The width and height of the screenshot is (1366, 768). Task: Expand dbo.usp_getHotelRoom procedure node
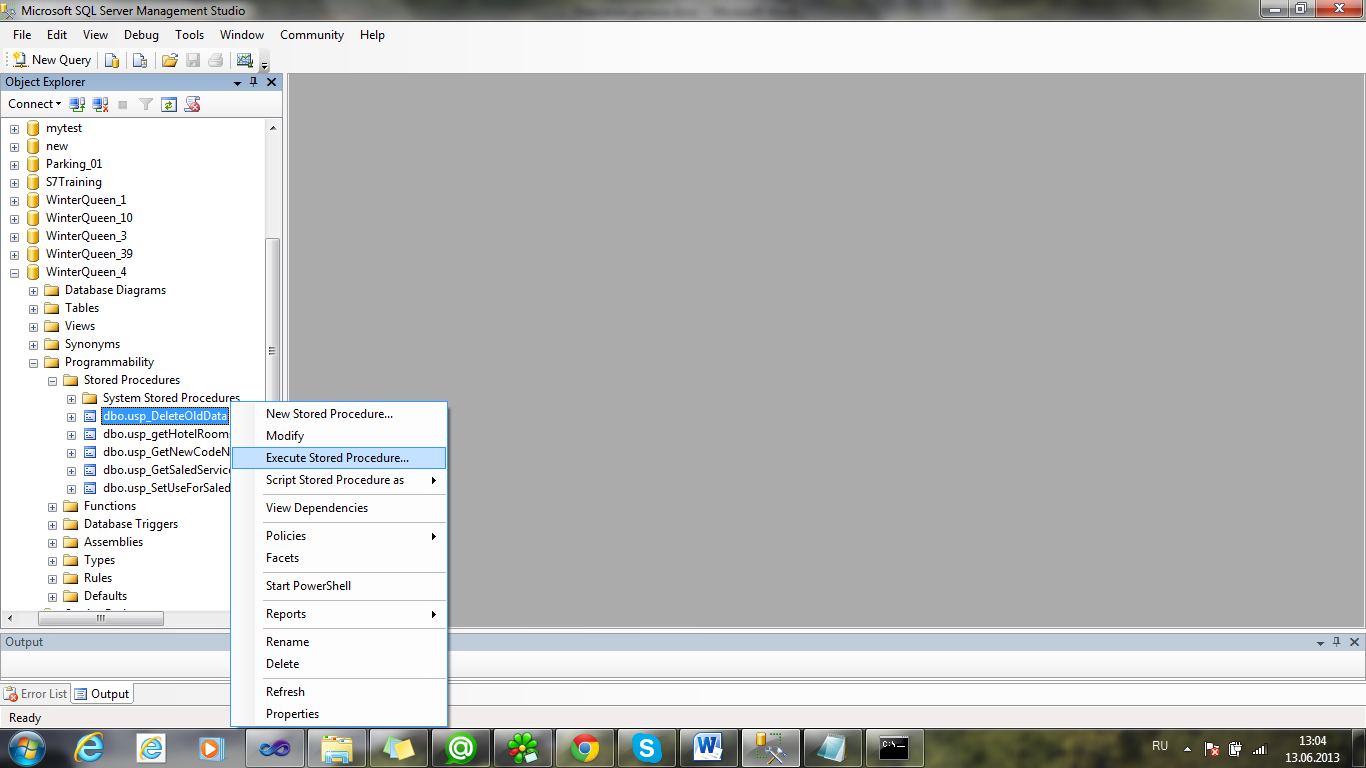click(x=72, y=434)
